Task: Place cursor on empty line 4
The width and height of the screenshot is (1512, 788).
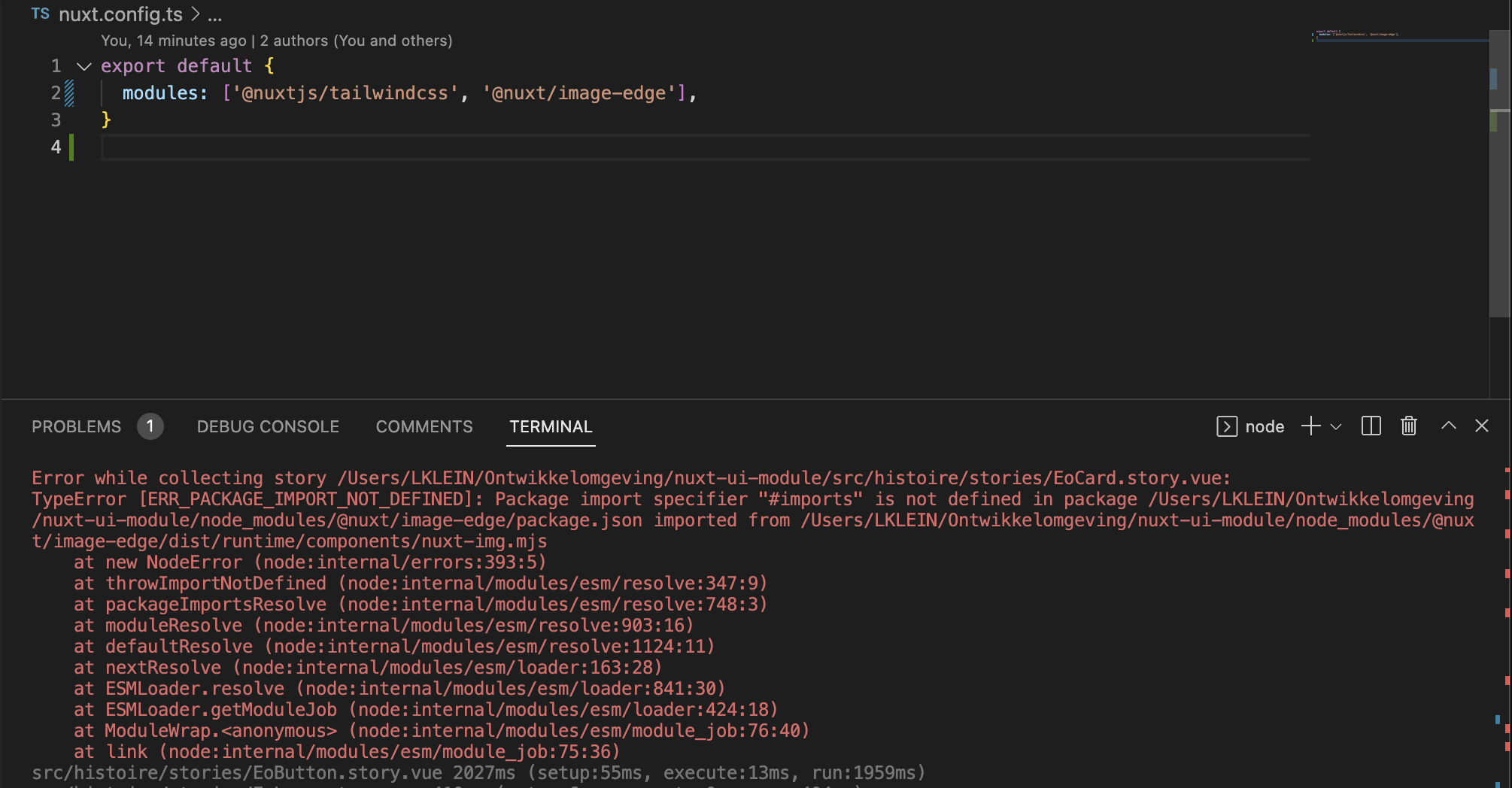Action: point(706,147)
